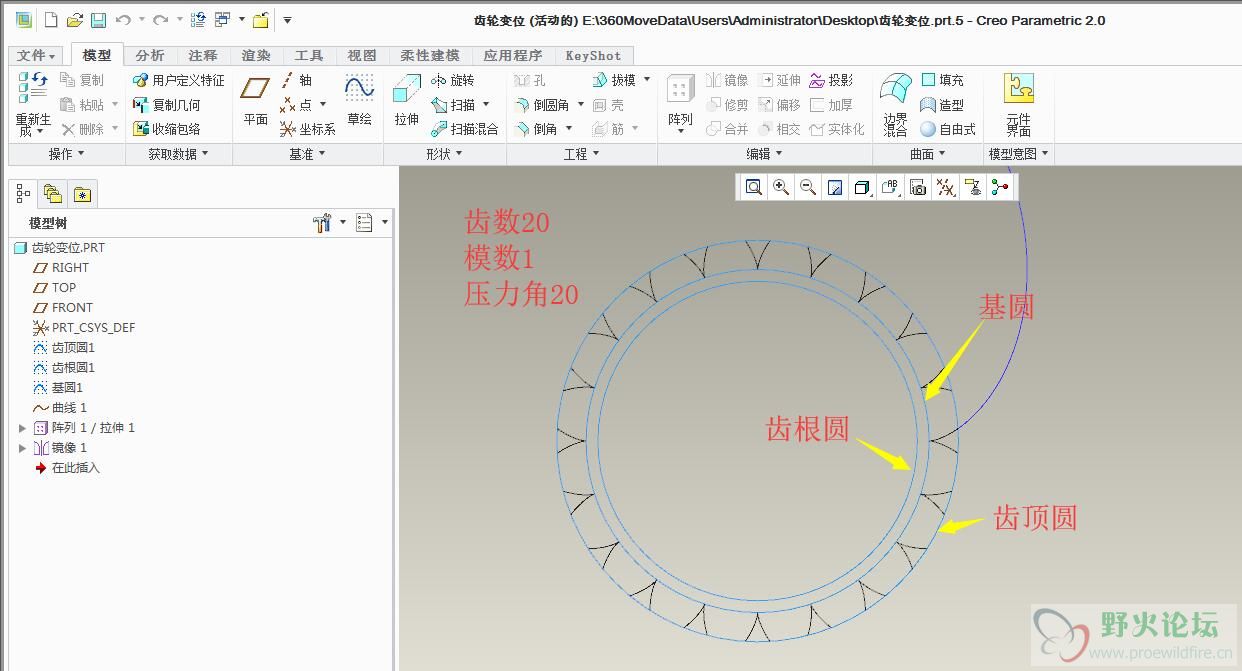Choose the 旋转 revolve tool
Image resolution: width=1242 pixels, height=671 pixels.
click(x=453, y=80)
